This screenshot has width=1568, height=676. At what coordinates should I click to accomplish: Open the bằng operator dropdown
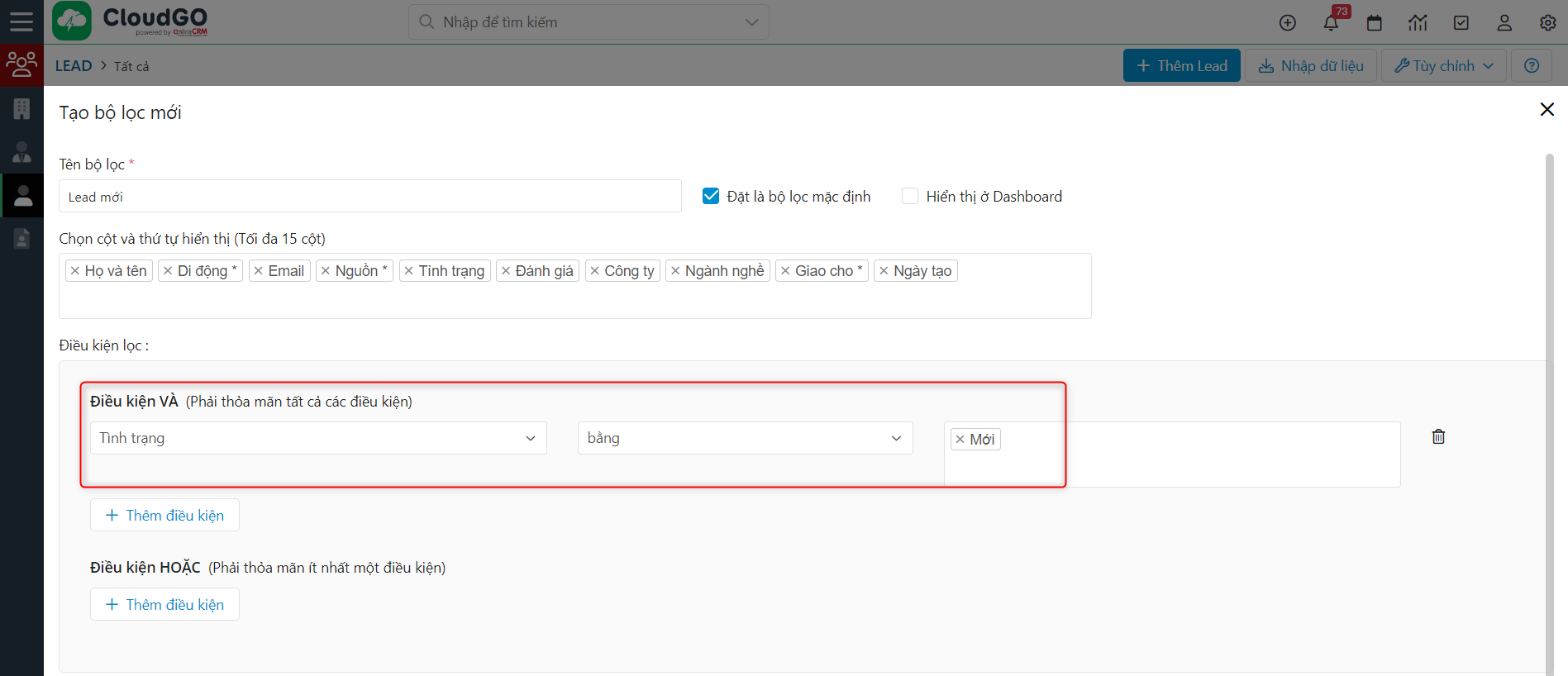(x=745, y=438)
